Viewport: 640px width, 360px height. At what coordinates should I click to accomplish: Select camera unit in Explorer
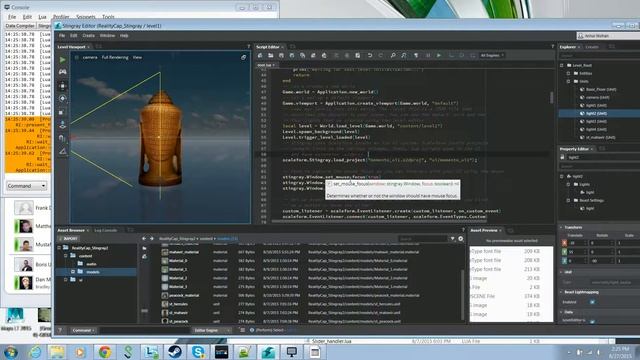click(598, 98)
